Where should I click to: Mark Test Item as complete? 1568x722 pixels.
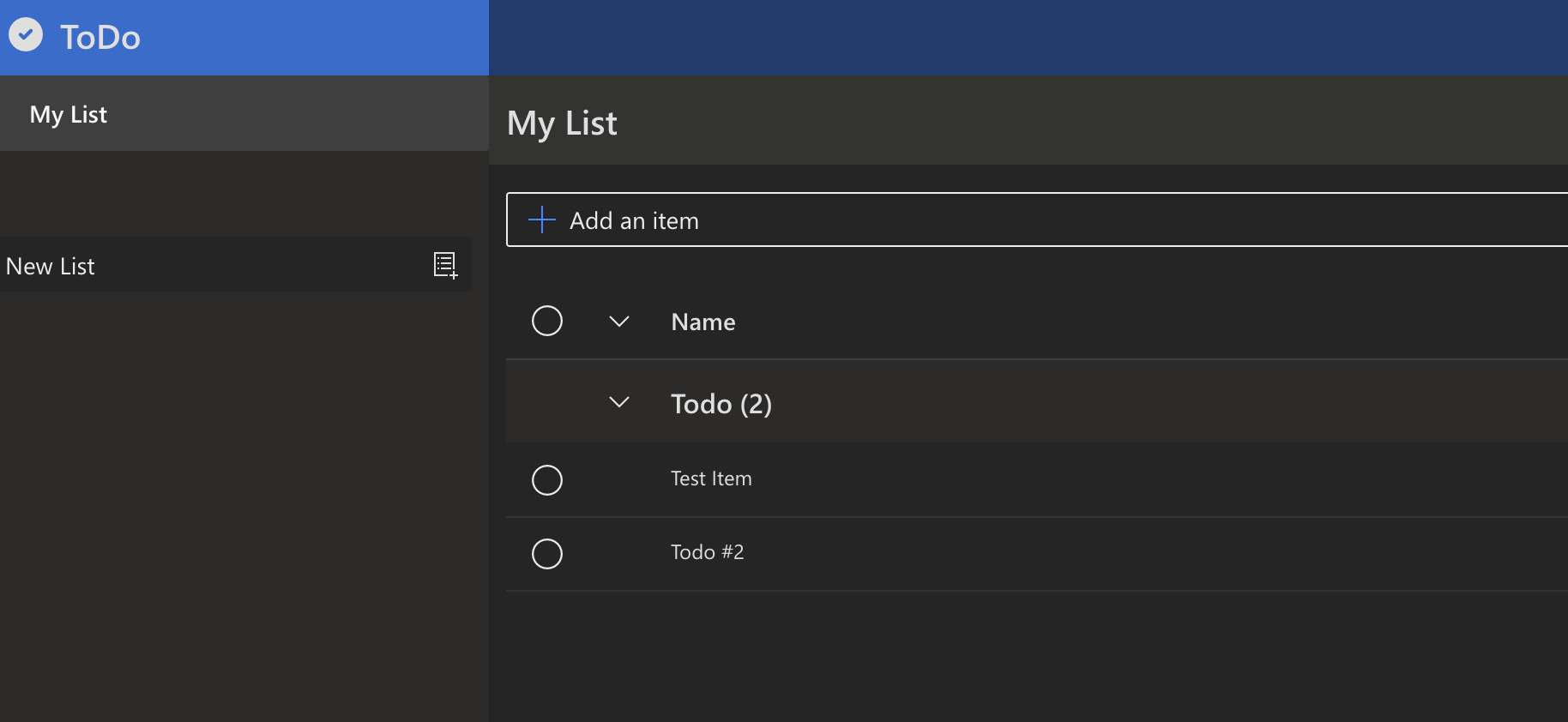tap(547, 480)
